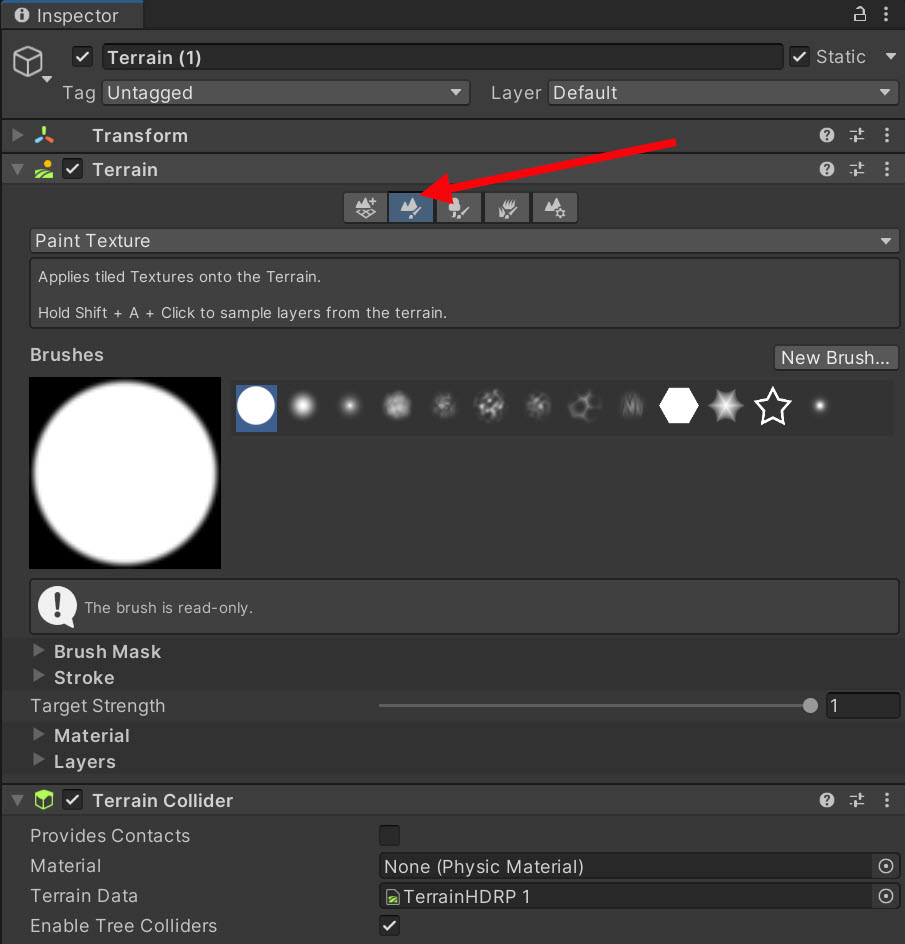The height and width of the screenshot is (944, 905).
Task: Open Terrain Collider help
Action: point(827,800)
